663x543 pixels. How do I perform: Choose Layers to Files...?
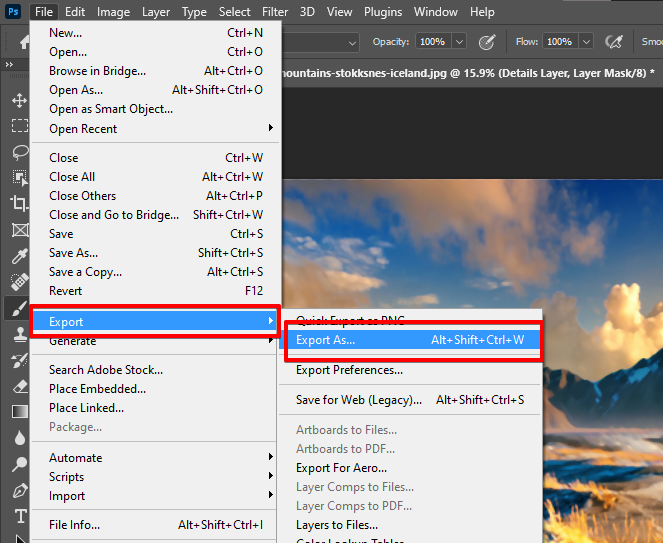pos(410,525)
